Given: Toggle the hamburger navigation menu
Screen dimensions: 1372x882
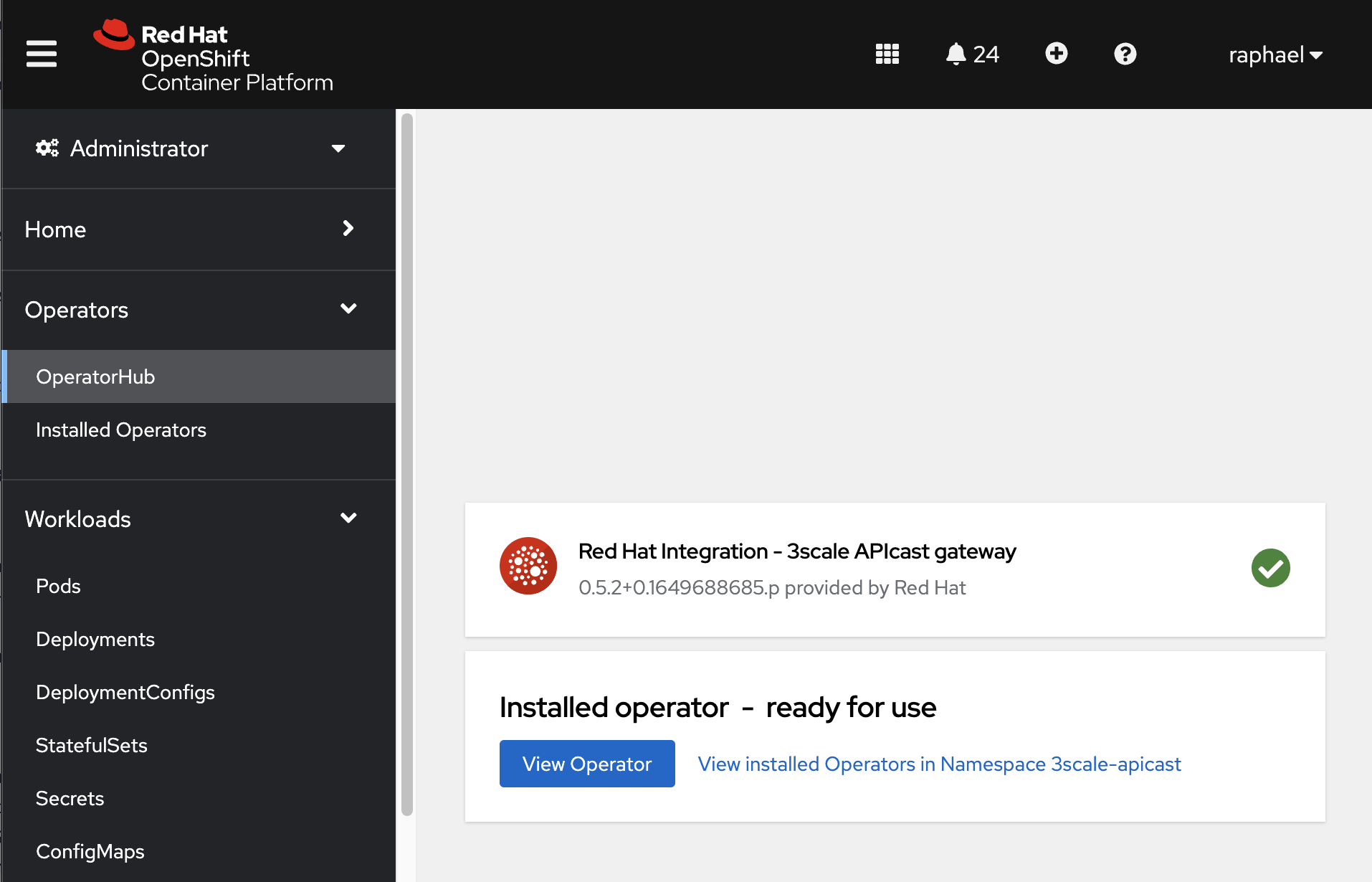Looking at the screenshot, I should 42,54.
